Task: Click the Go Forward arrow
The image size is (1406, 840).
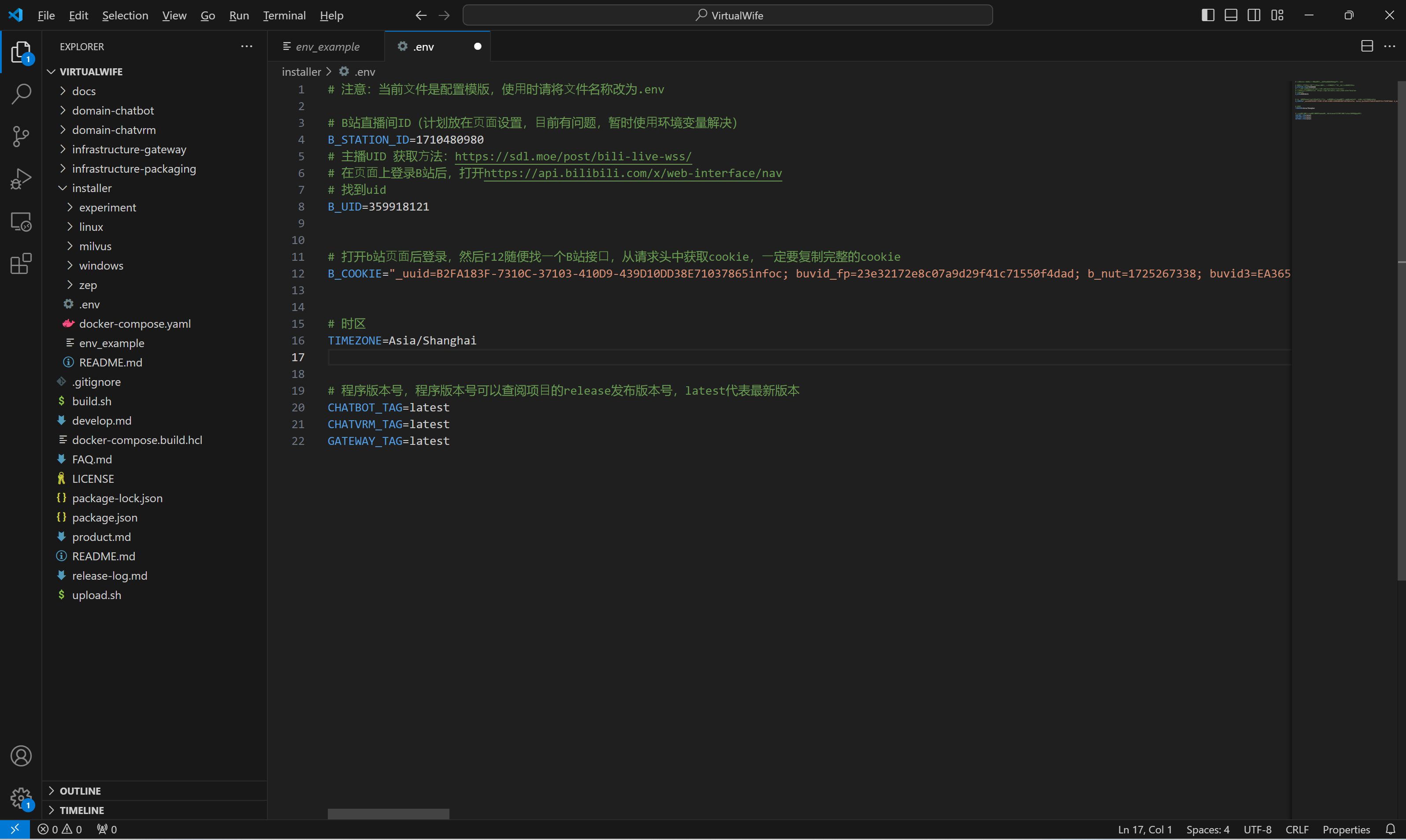Action: (x=444, y=15)
